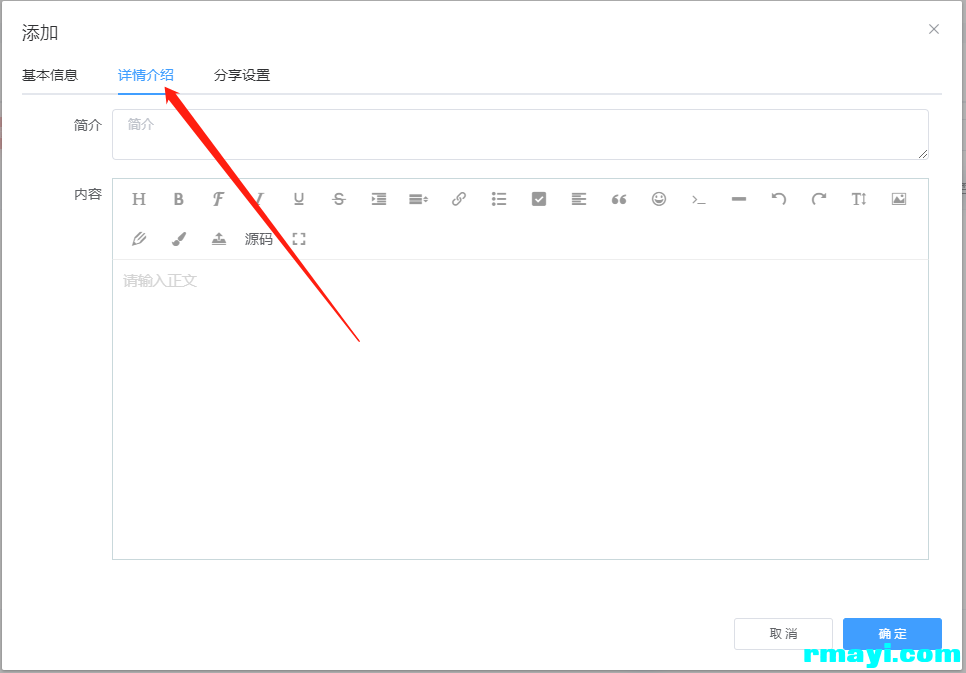Open the font family (F) tool

pos(218,199)
